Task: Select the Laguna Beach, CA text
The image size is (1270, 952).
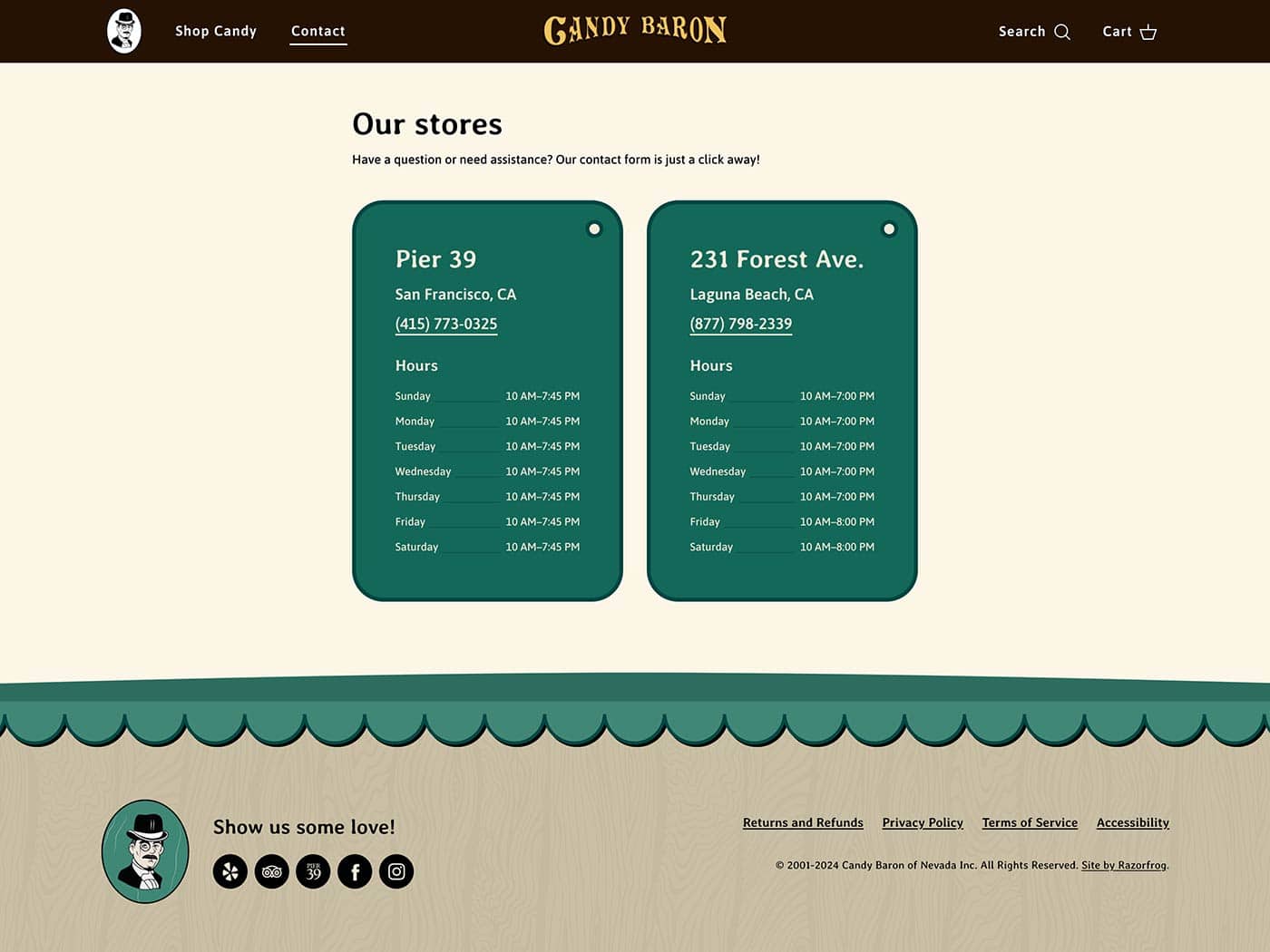Action: click(752, 295)
